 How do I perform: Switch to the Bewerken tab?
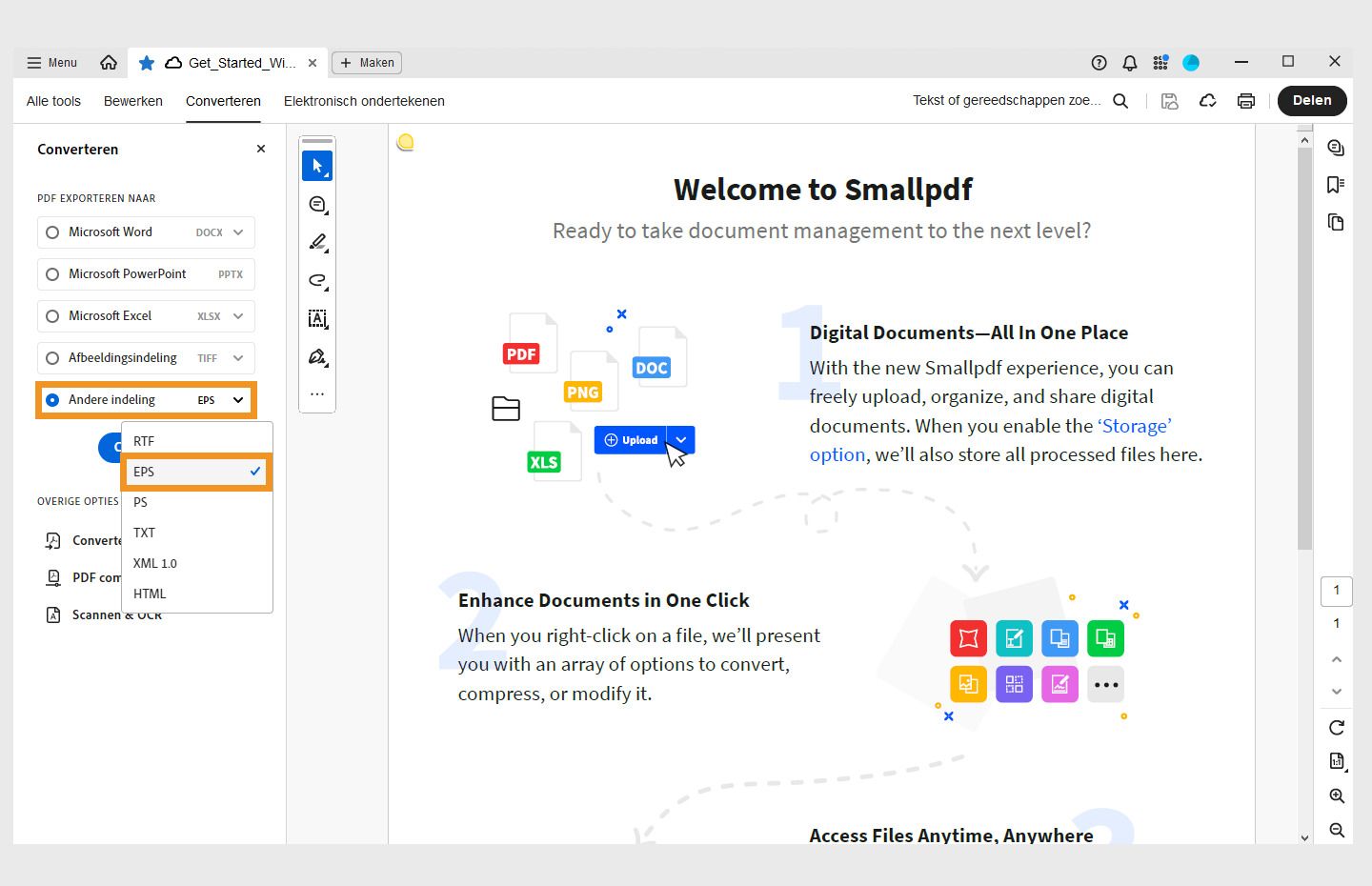click(133, 100)
